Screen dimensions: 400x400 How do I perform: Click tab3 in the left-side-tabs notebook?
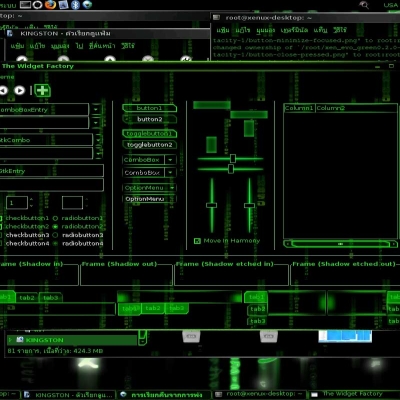pos(258,321)
